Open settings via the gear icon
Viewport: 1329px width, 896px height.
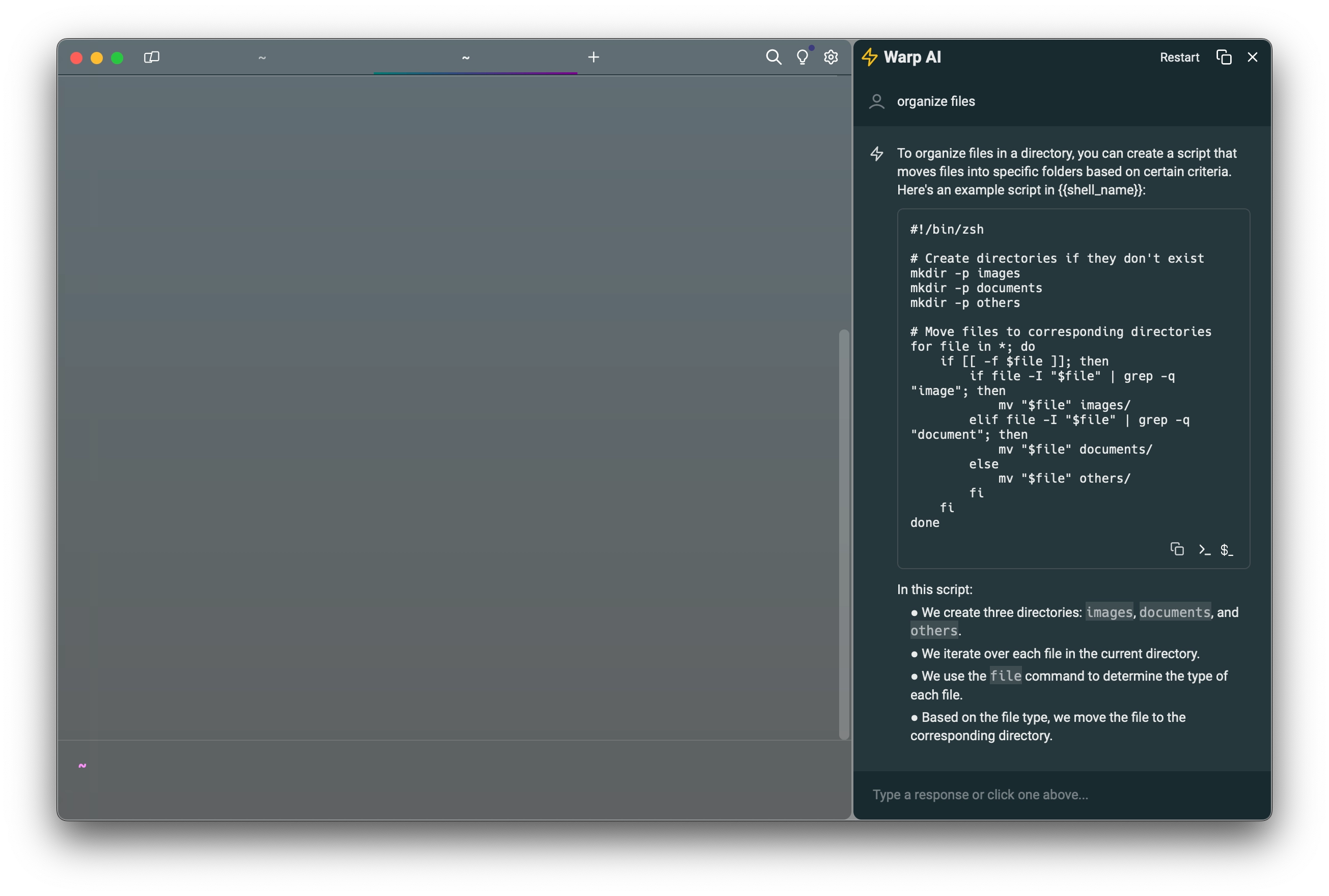pyautogui.click(x=831, y=57)
